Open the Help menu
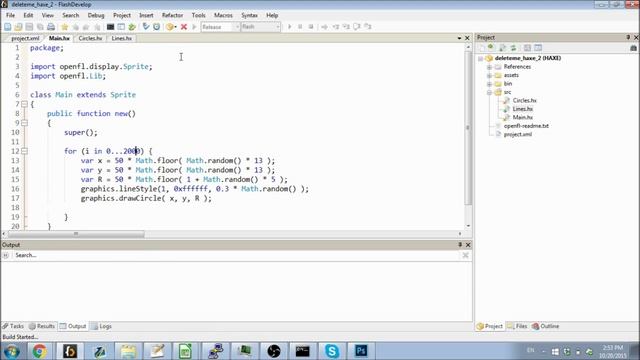 click(x=272, y=15)
